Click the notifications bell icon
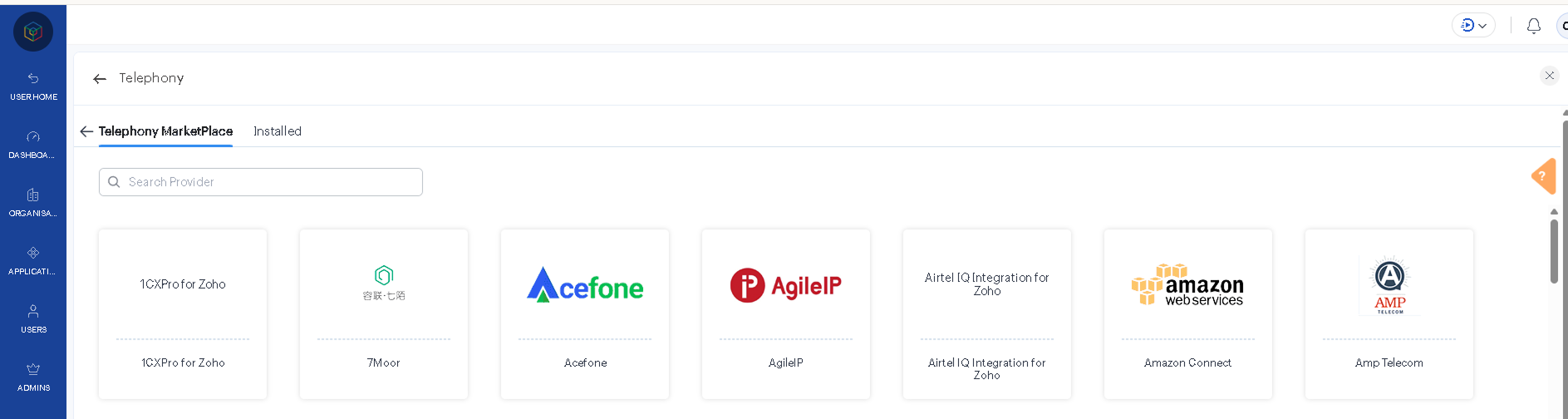 pyautogui.click(x=1533, y=26)
